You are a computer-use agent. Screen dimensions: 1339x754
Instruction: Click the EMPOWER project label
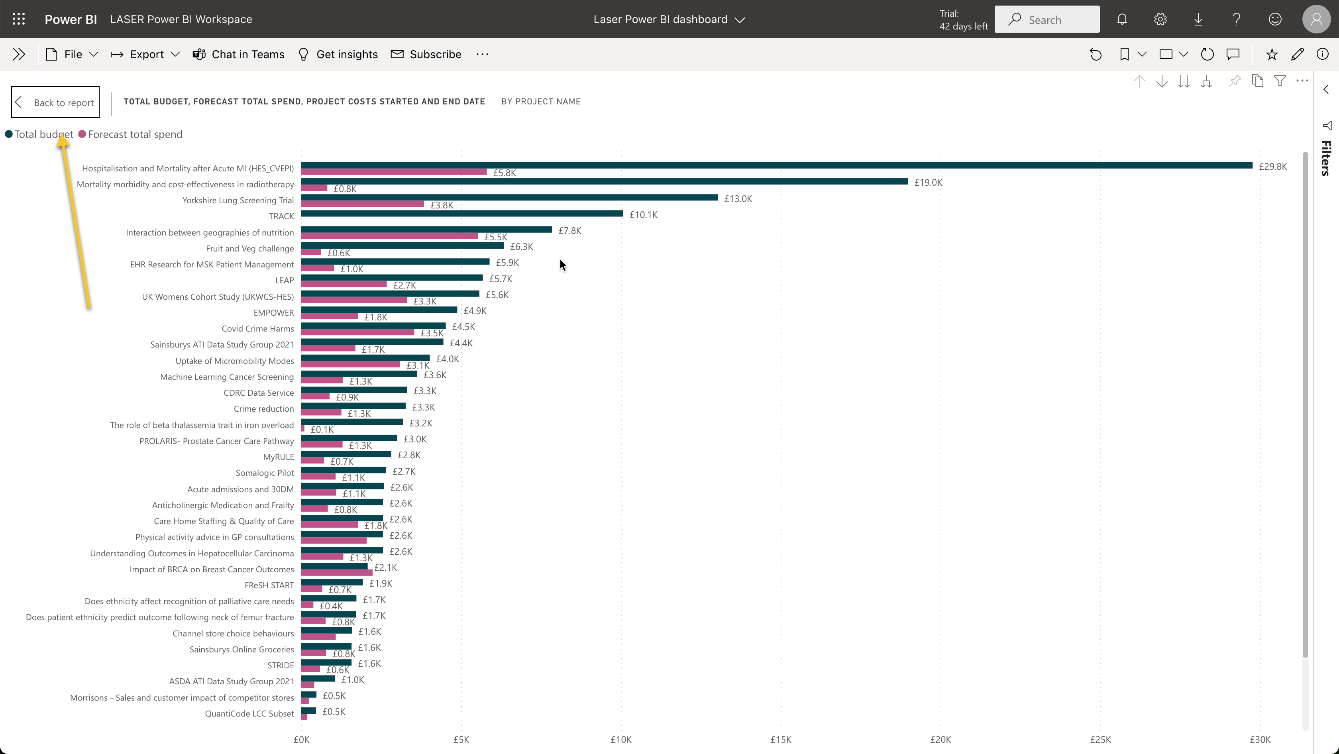click(274, 313)
